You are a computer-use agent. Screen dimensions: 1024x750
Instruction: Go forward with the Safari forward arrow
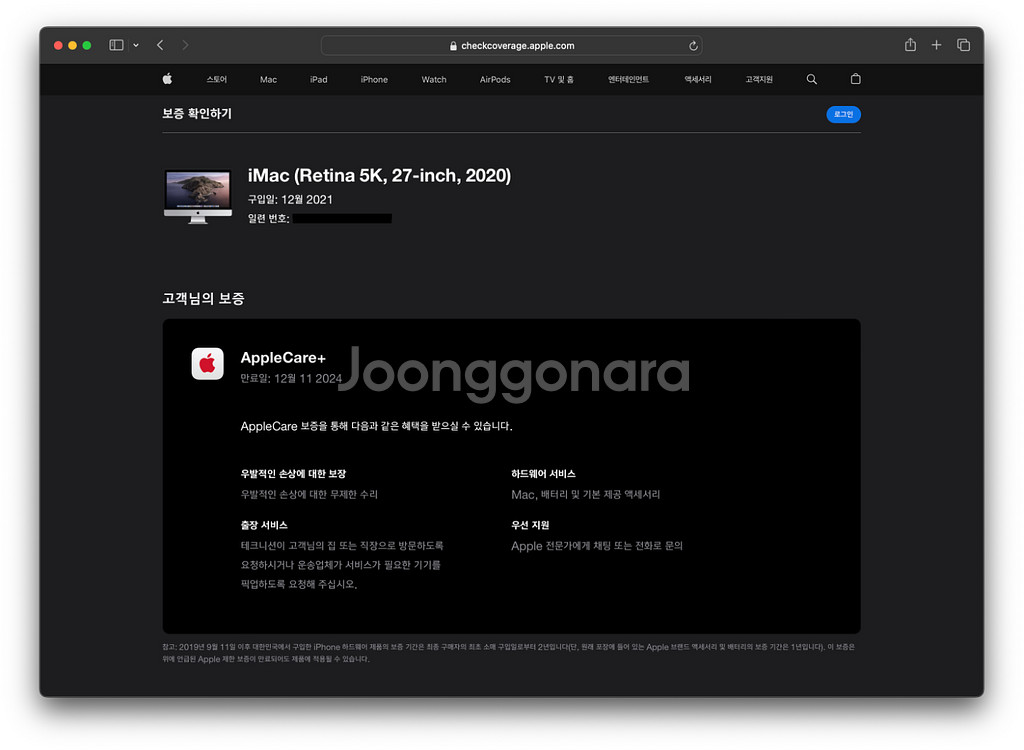185,45
